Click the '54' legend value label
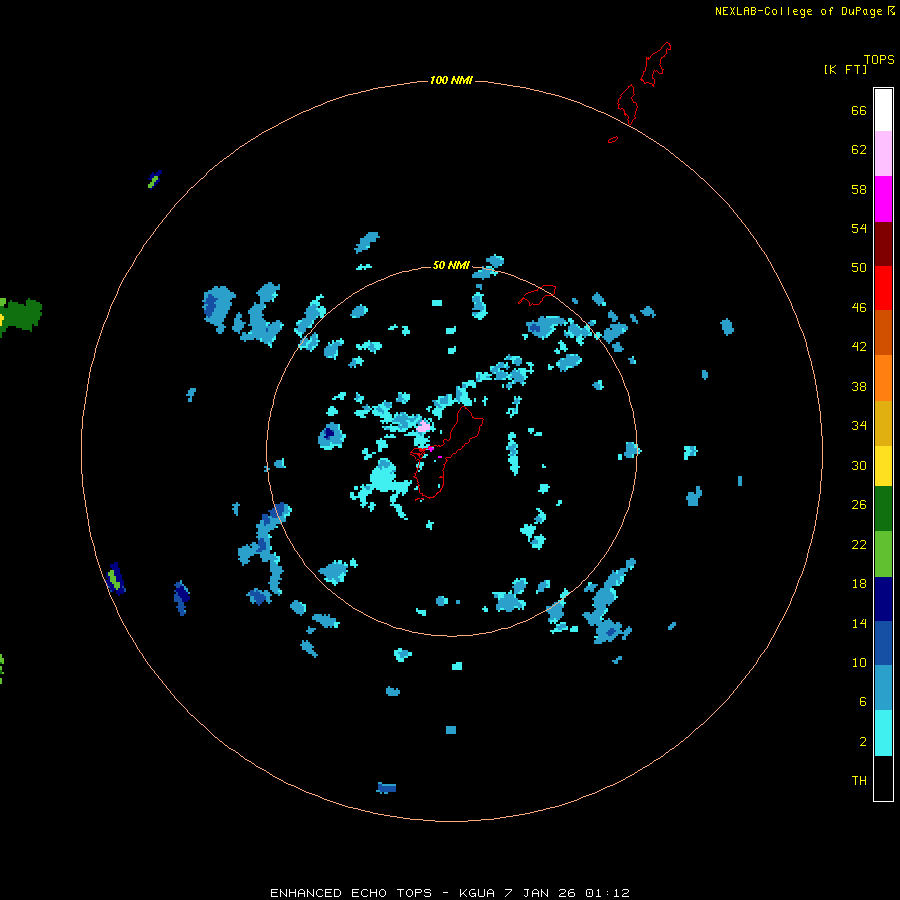The height and width of the screenshot is (900, 900). tap(859, 228)
